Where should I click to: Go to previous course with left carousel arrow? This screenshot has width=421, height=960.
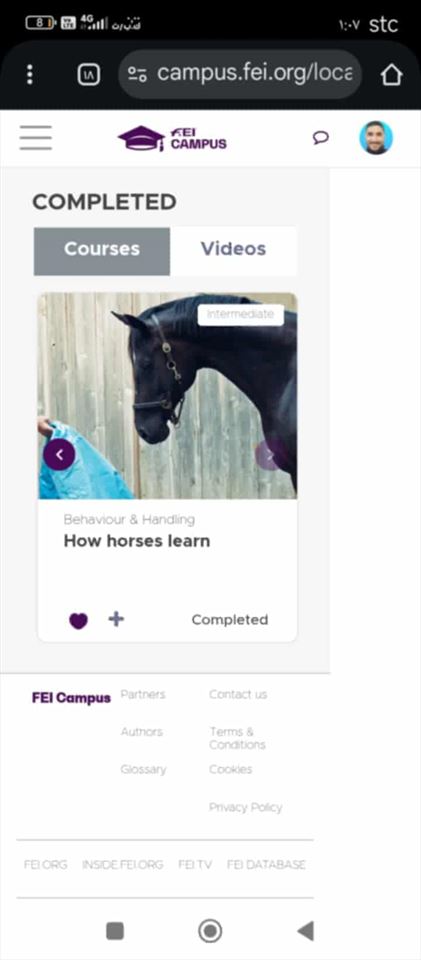(59, 454)
